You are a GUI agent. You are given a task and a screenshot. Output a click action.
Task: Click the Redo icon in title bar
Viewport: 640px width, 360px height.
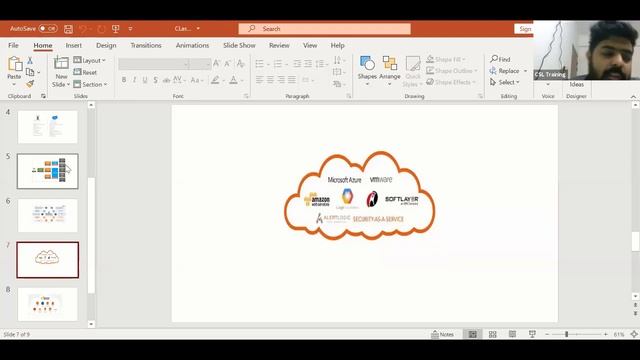tap(101, 29)
